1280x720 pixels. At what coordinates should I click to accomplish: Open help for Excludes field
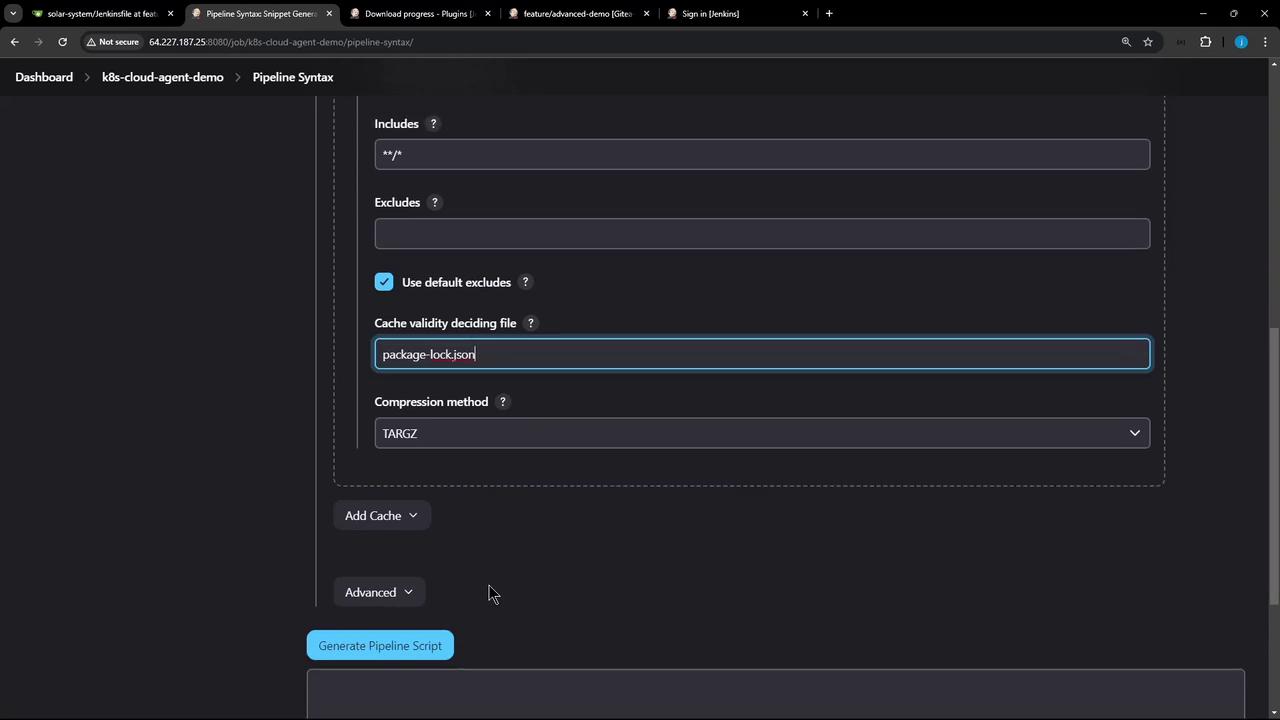point(434,202)
